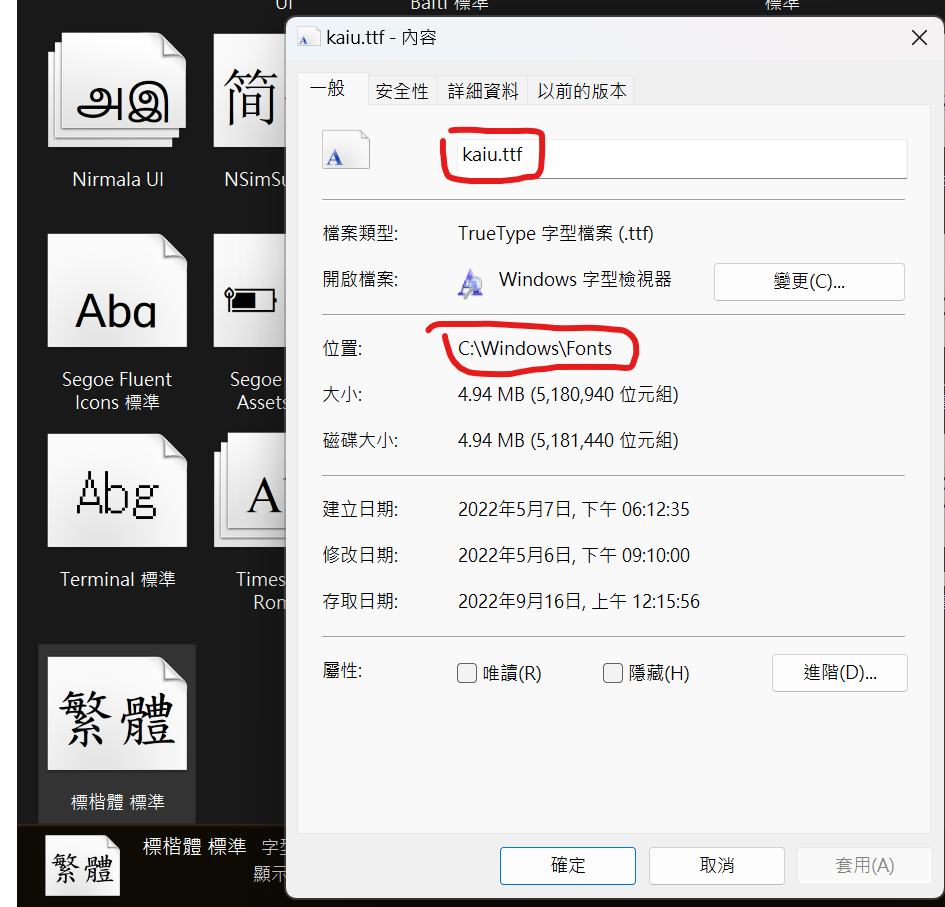Click the 取消 button
This screenshot has height=907, width=945.
pyautogui.click(x=717, y=865)
